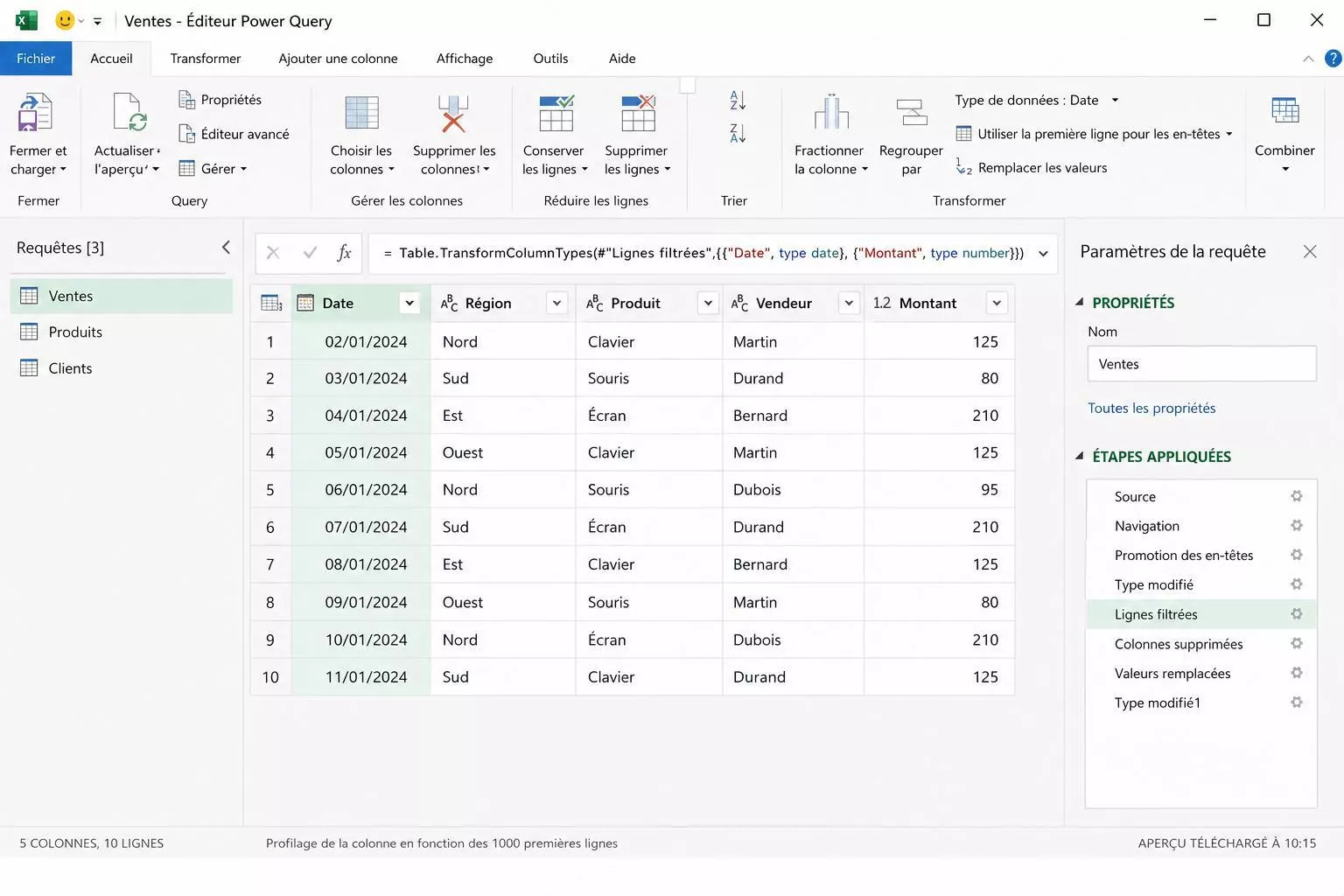Viewport: 1344px width, 896px height.
Task: Collapse ÉTAPES APPLIQUÉES section
Action: coord(1079,456)
